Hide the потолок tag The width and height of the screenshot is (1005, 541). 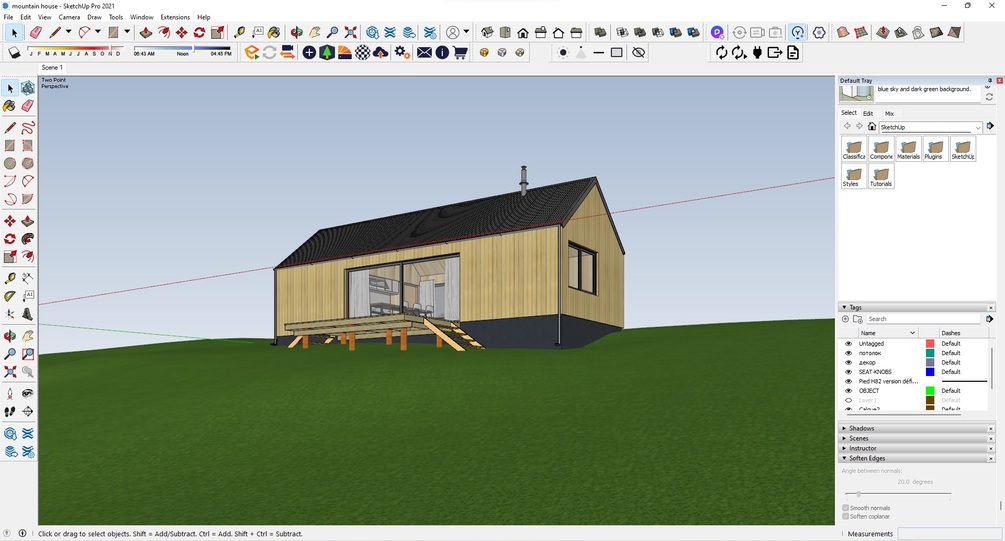849,353
